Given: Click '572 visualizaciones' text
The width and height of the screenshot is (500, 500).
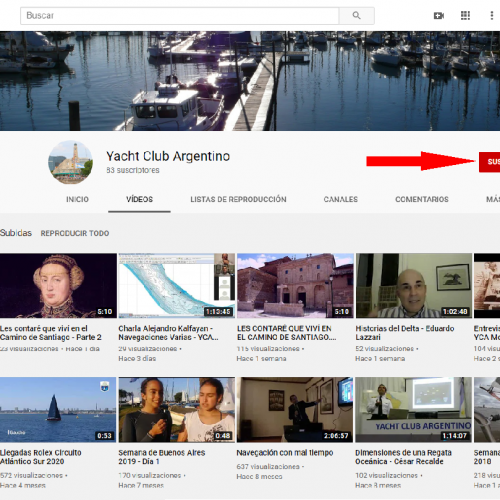Looking at the screenshot, I should pyautogui.click(x=32, y=476).
